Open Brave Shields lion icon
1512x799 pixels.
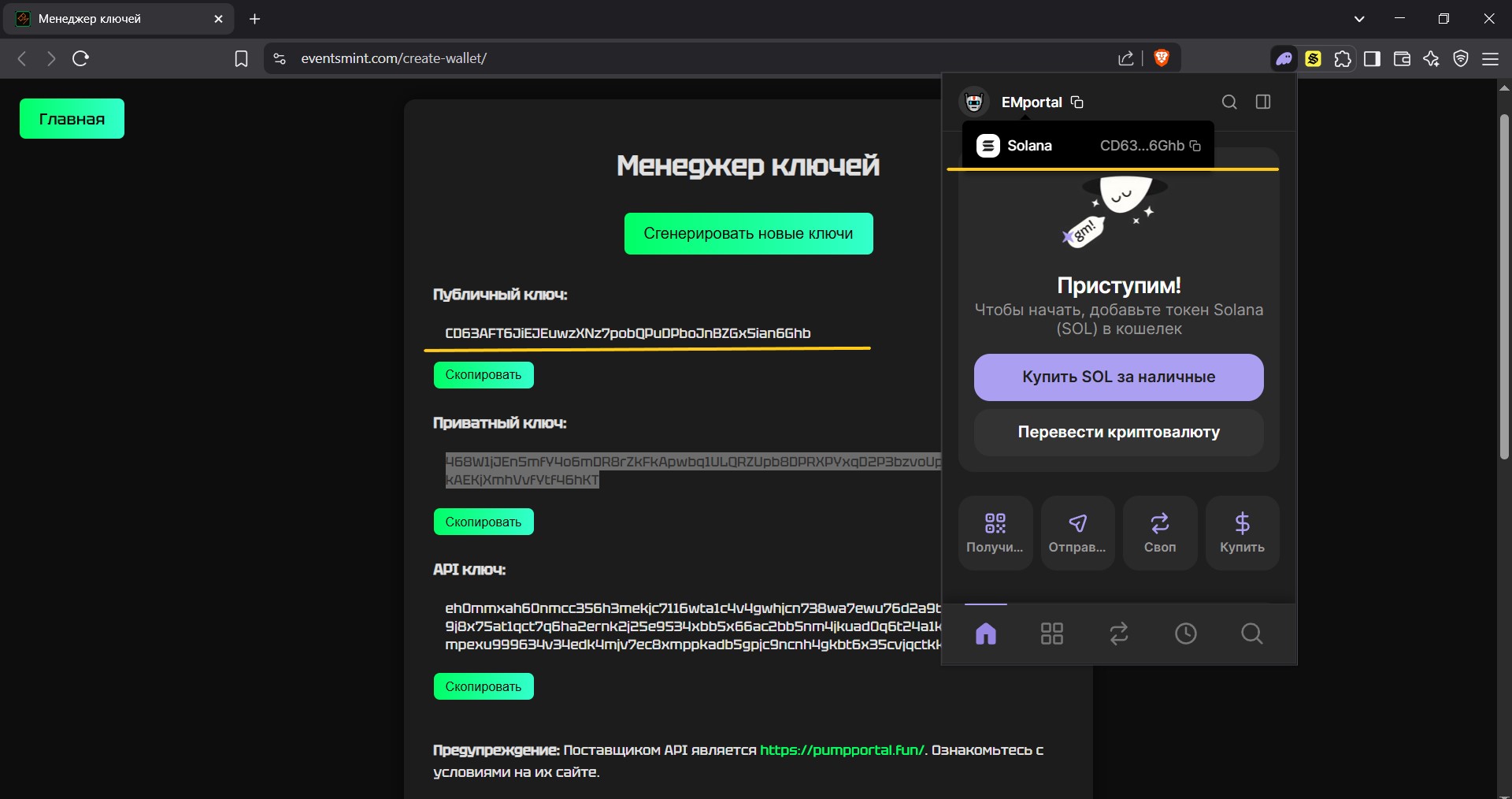[1161, 58]
